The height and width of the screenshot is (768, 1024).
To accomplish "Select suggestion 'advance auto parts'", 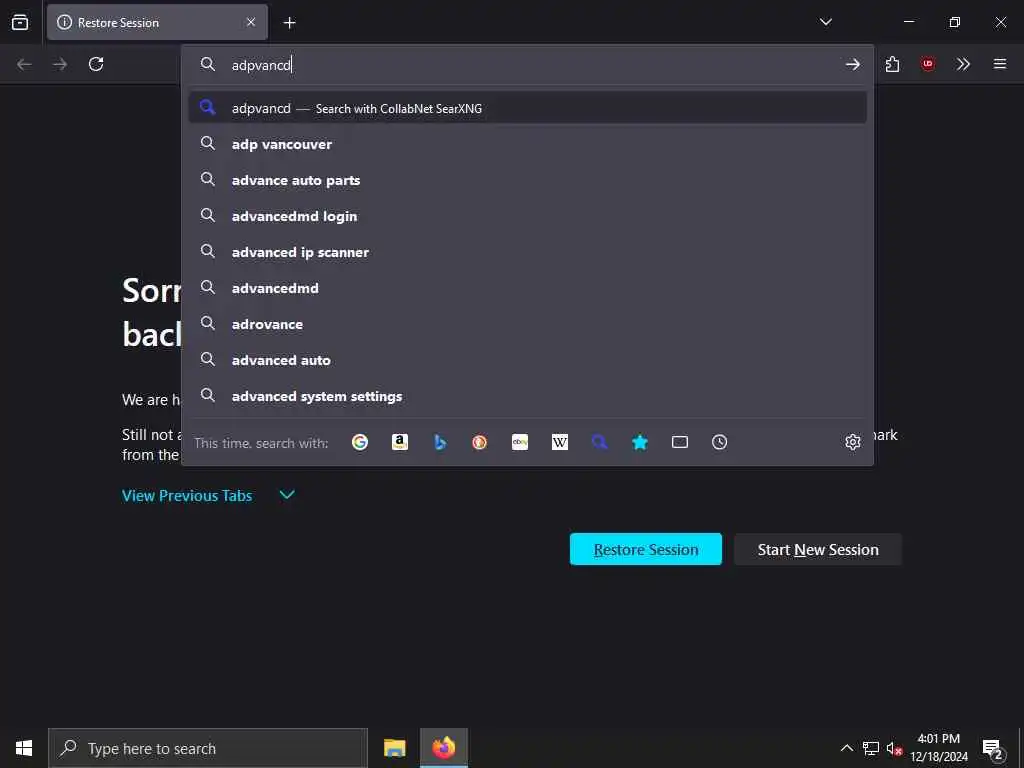I will coord(528,180).
